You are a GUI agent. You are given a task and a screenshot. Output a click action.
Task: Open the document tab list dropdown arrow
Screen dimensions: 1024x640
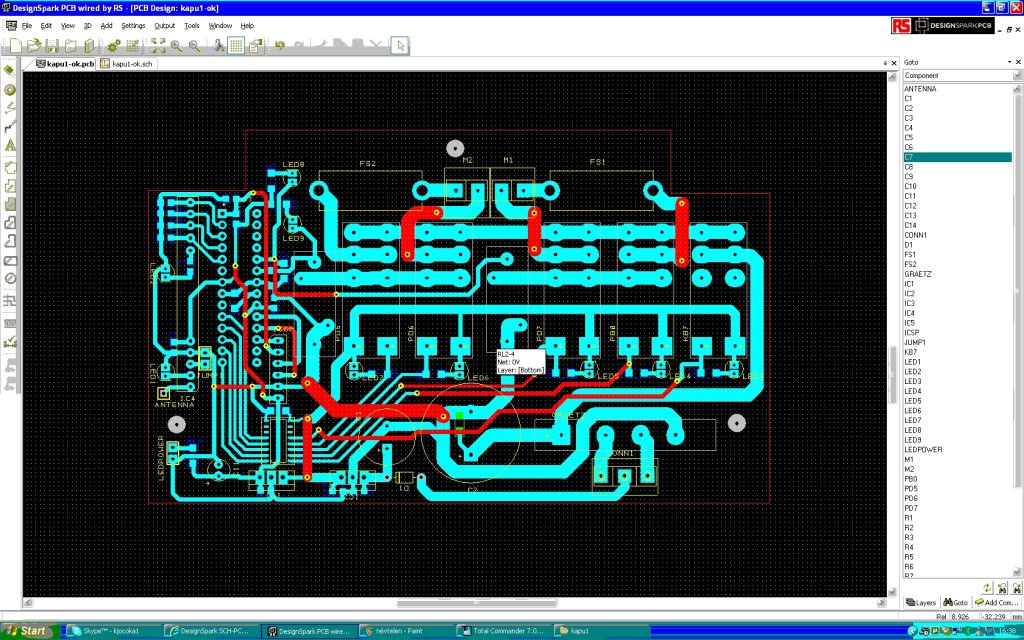pyautogui.click(x=886, y=63)
